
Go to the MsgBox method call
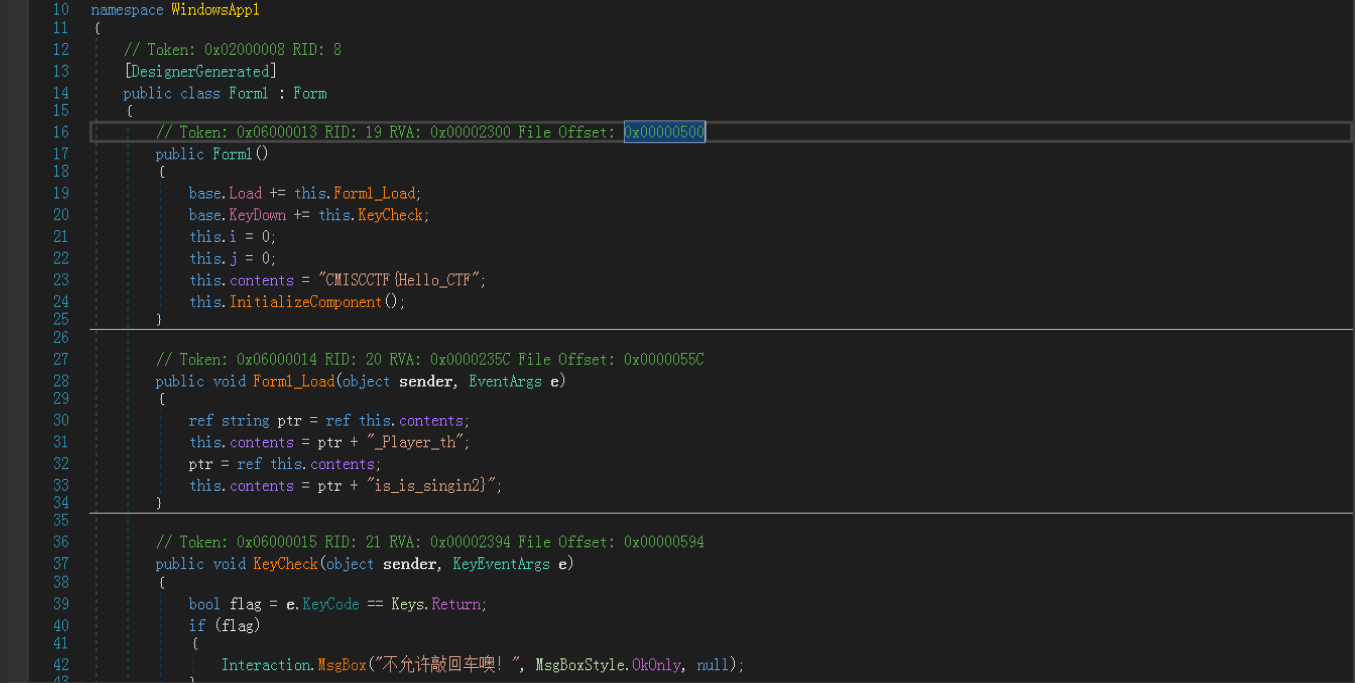tap(343, 665)
